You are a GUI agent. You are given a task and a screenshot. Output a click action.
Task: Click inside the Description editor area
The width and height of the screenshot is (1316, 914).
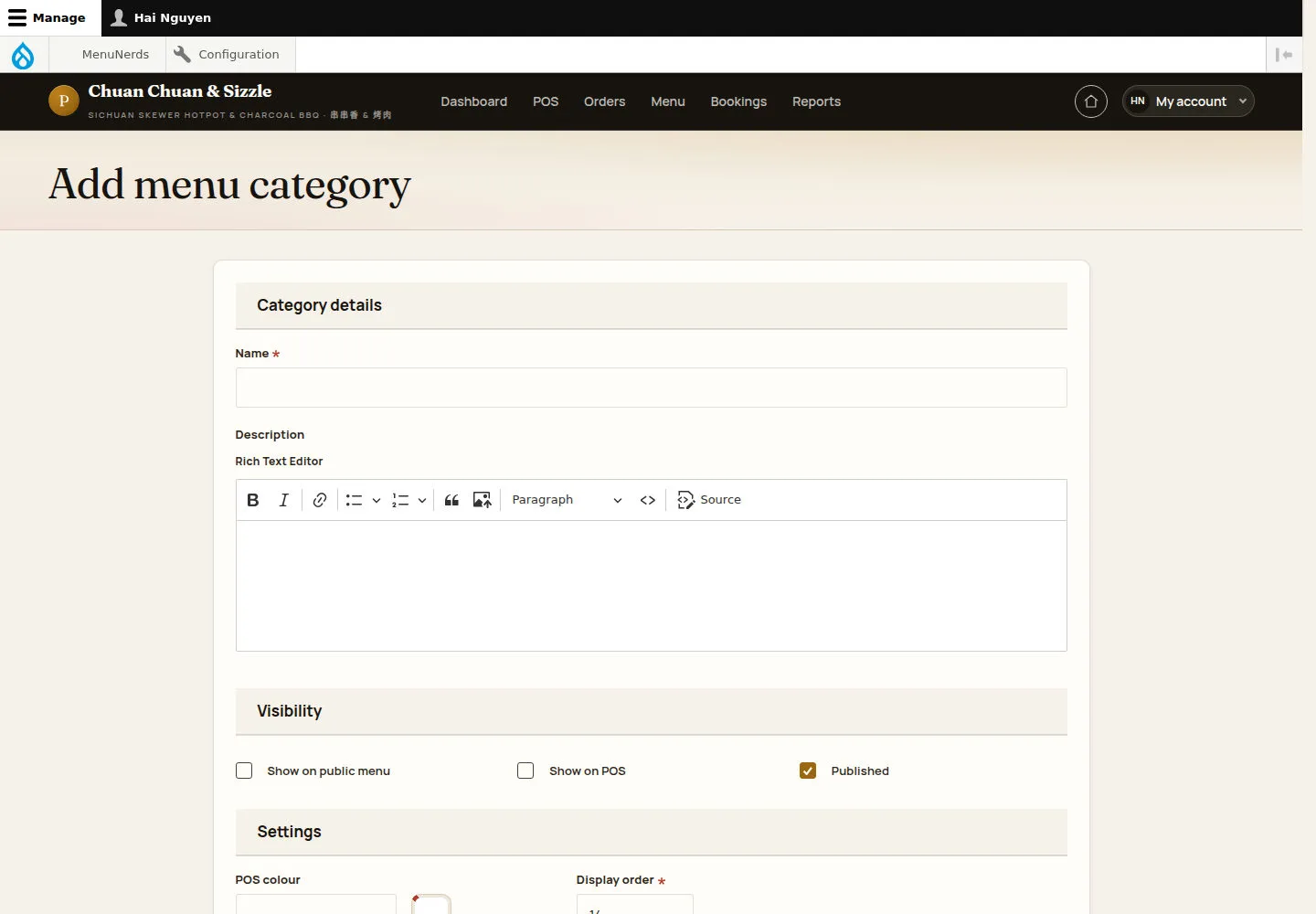coord(651,586)
